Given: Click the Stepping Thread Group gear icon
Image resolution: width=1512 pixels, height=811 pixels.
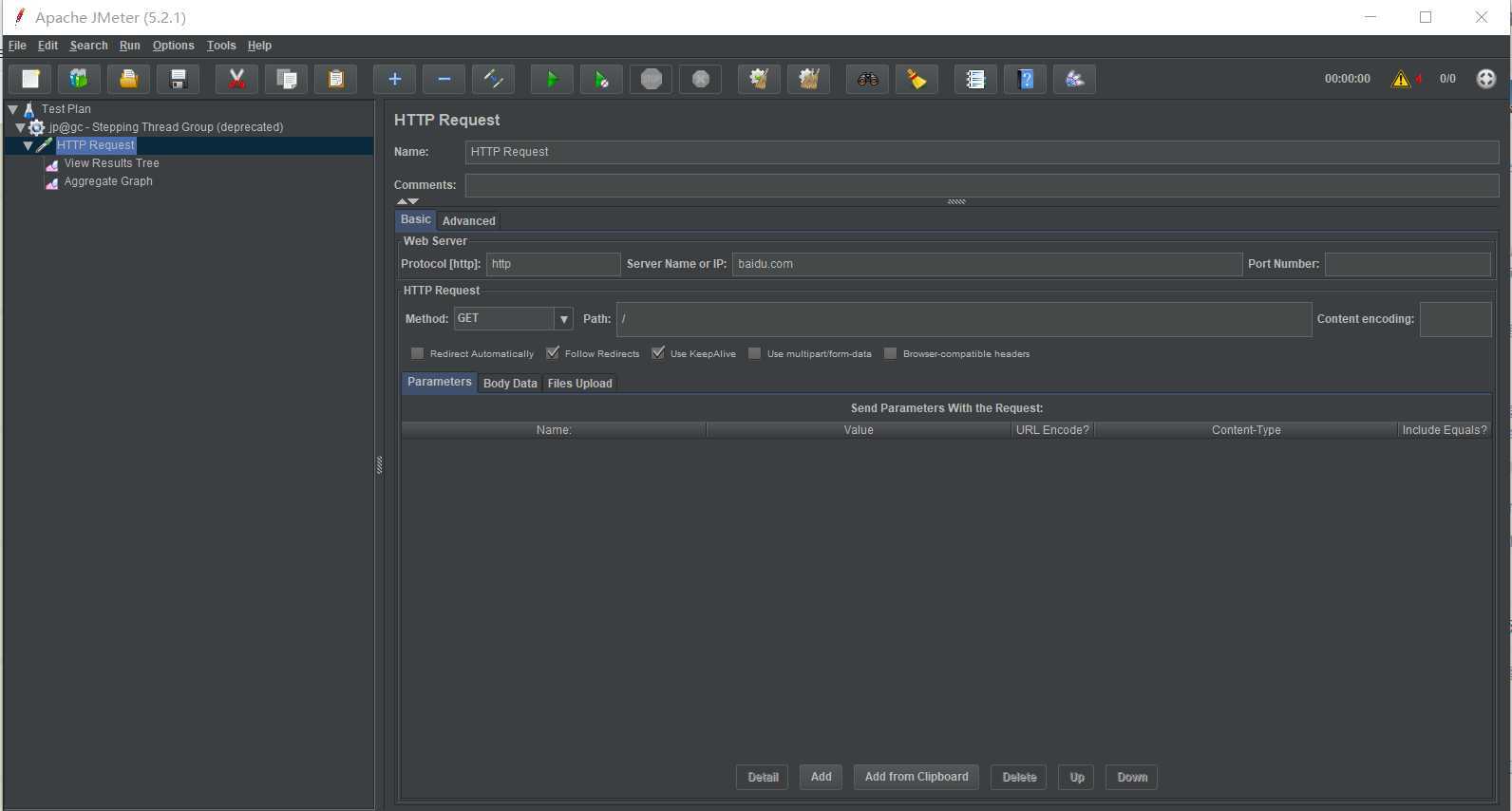Looking at the screenshot, I should tap(37, 127).
